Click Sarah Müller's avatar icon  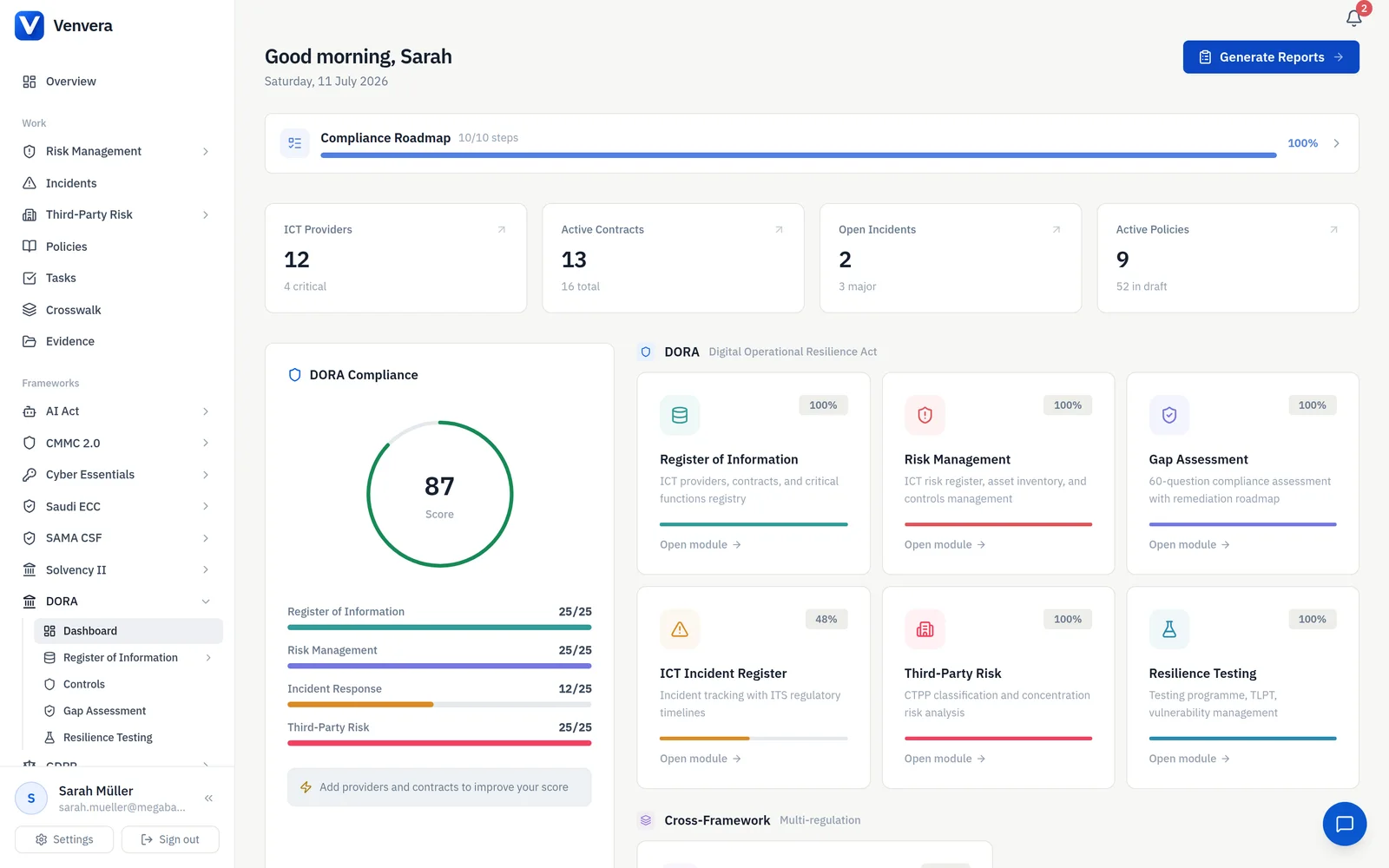pyautogui.click(x=31, y=799)
